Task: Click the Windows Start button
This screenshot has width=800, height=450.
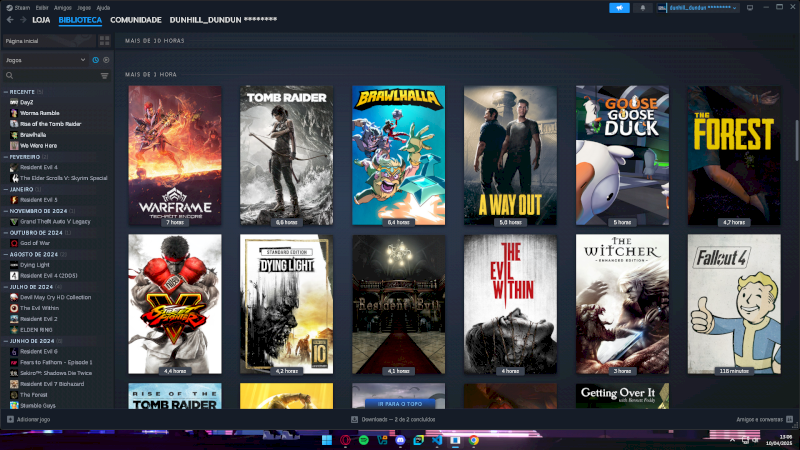Action: pyautogui.click(x=326, y=439)
